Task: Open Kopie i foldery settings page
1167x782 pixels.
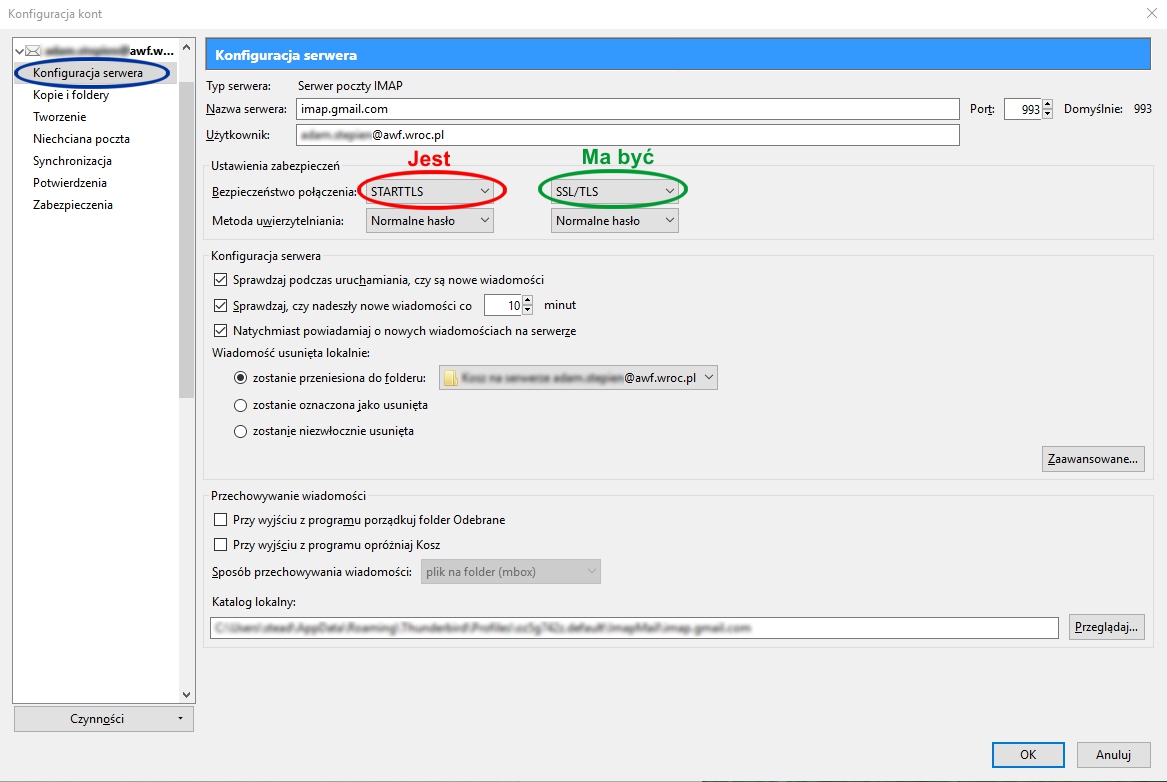Action: pos(71,95)
